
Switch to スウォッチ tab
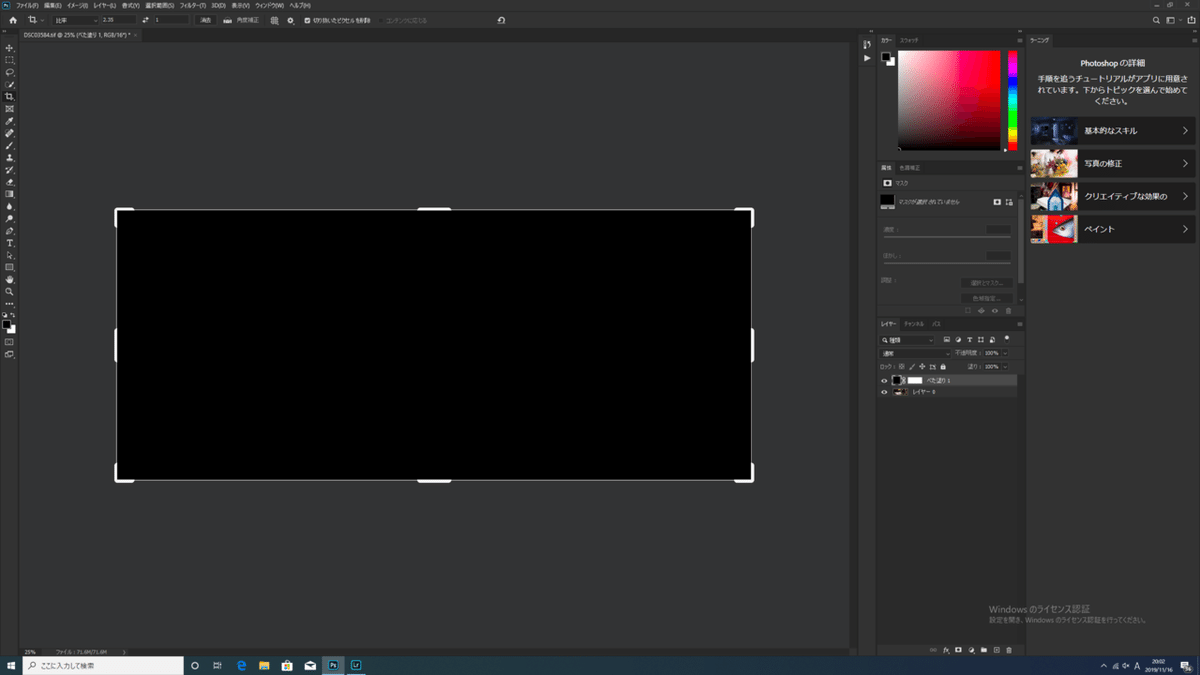click(x=909, y=40)
